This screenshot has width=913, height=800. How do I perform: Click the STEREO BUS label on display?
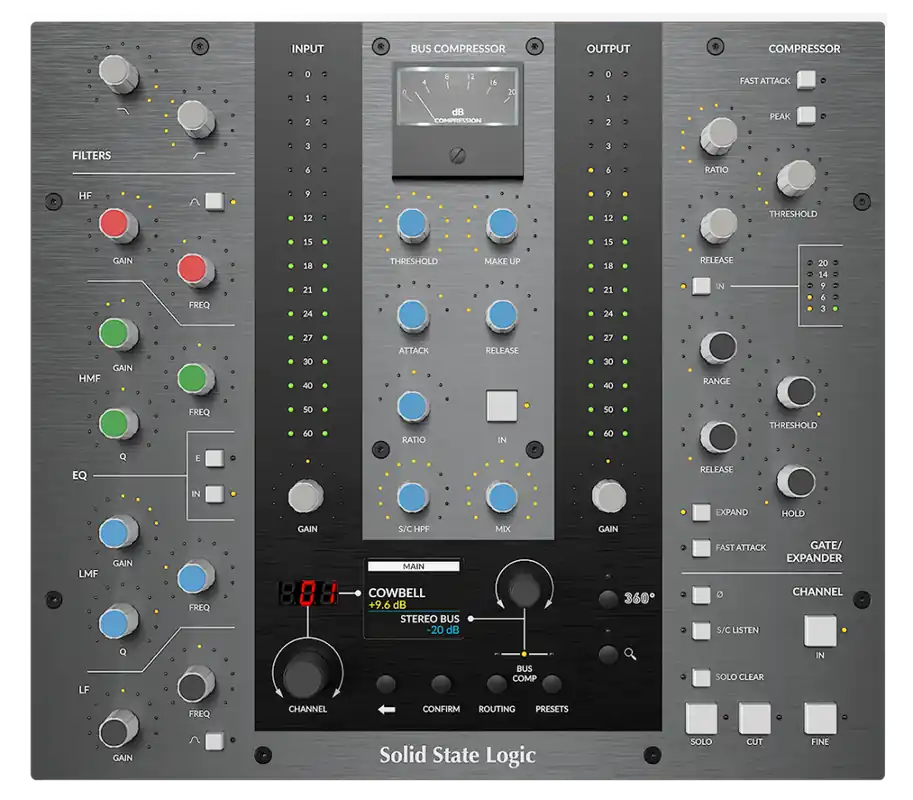pos(430,618)
